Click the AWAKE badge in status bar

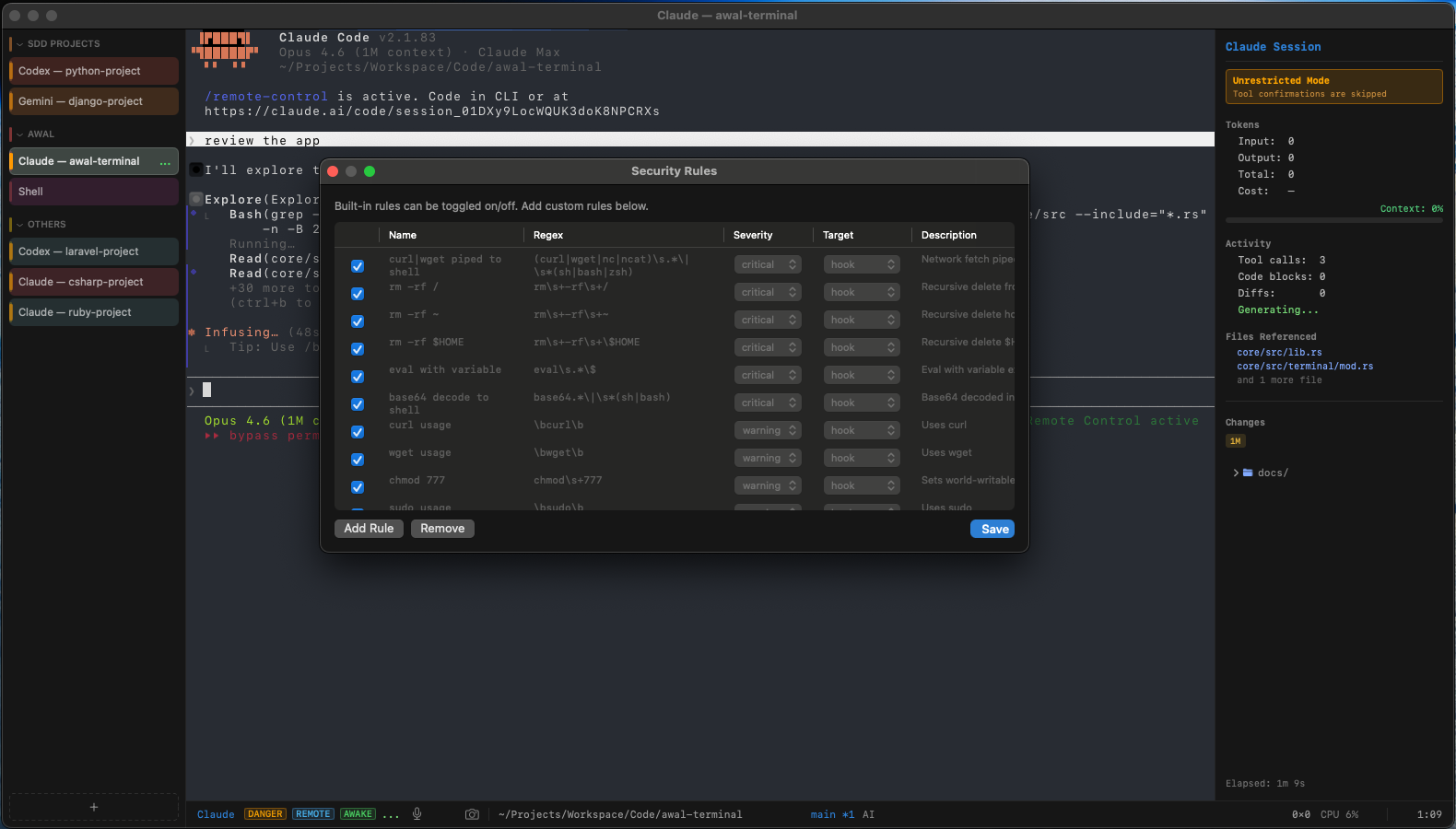[358, 814]
